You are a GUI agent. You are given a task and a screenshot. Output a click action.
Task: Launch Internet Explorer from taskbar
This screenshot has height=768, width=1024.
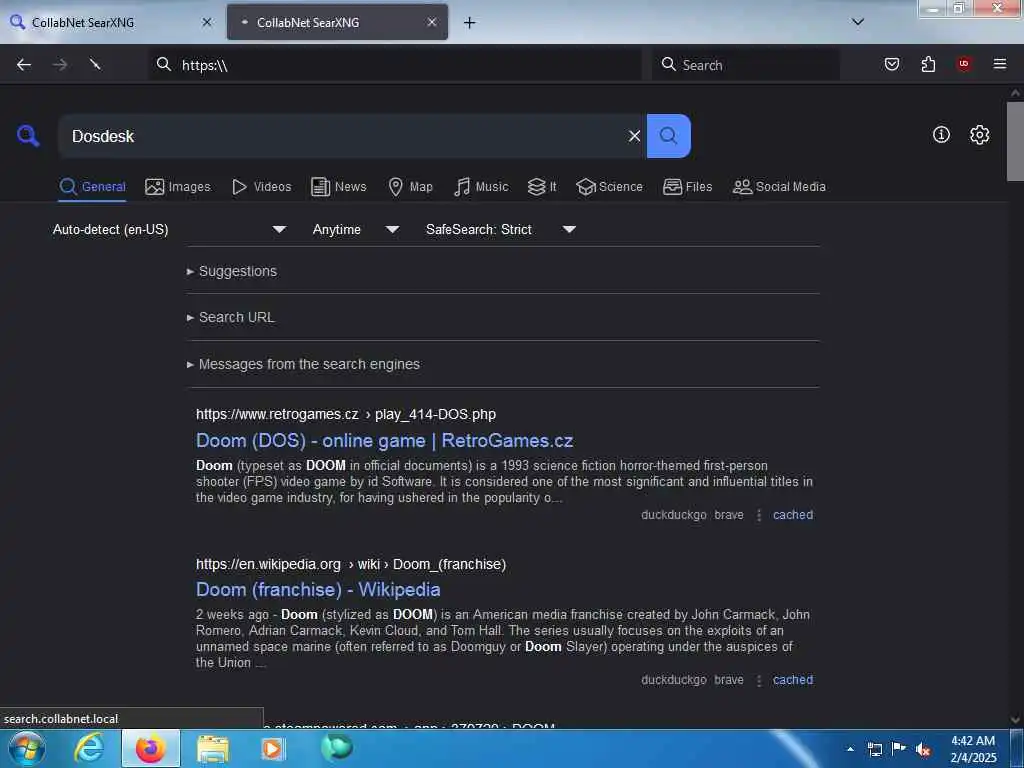click(89, 748)
